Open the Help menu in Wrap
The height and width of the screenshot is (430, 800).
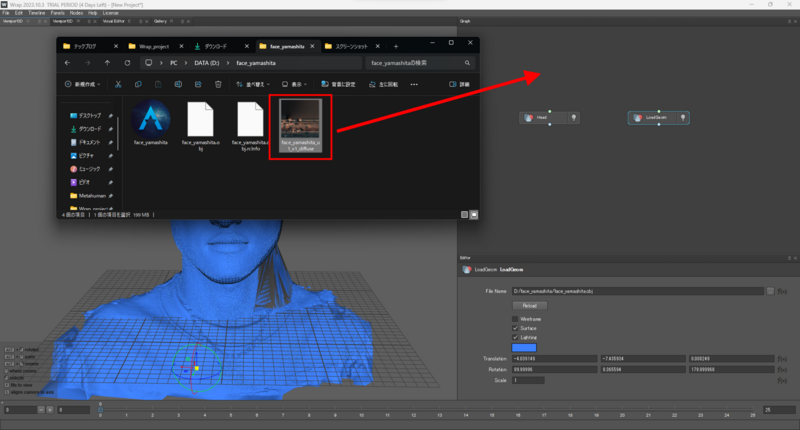92,13
